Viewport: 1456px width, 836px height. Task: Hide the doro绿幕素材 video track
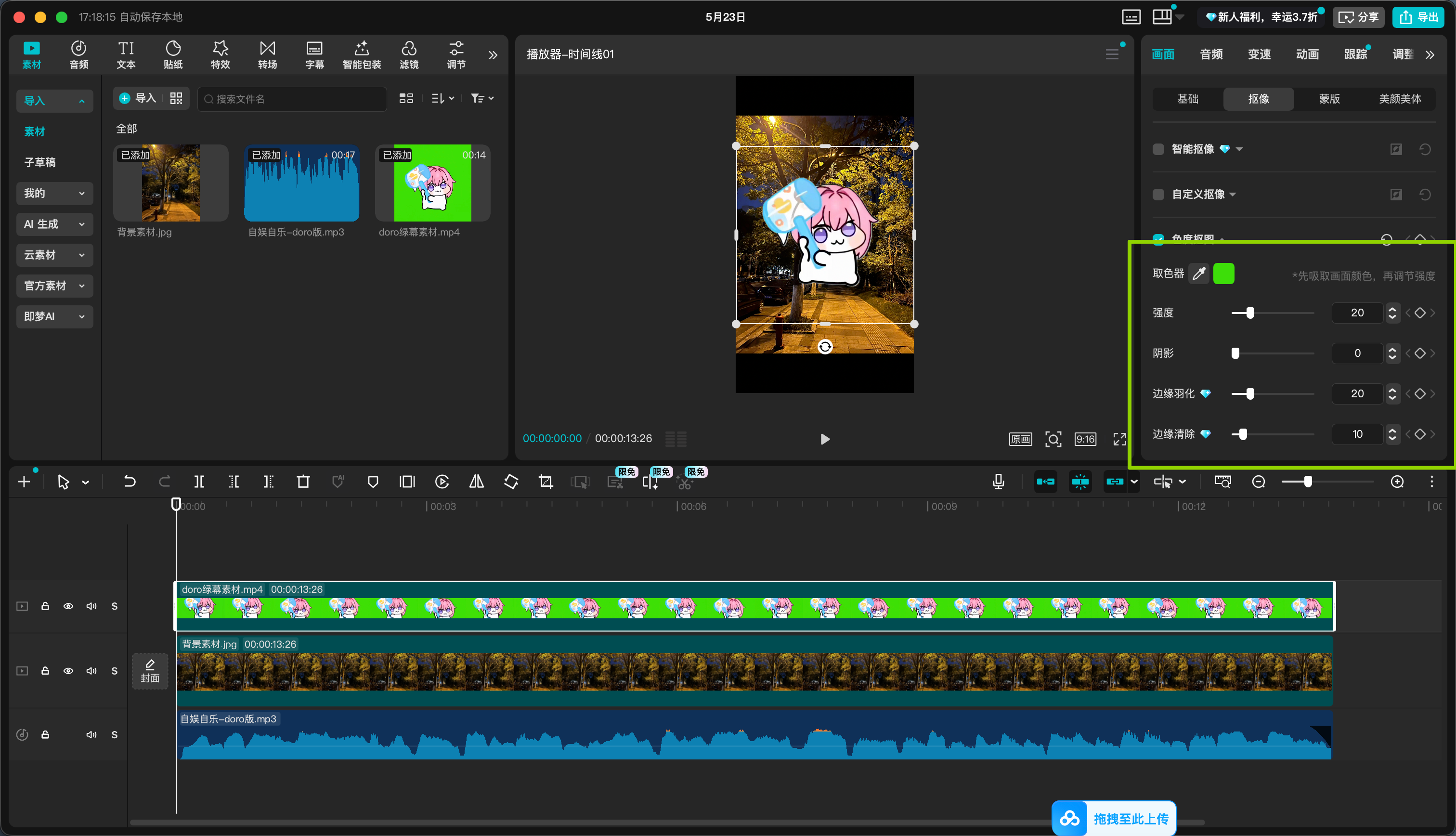click(68, 606)
